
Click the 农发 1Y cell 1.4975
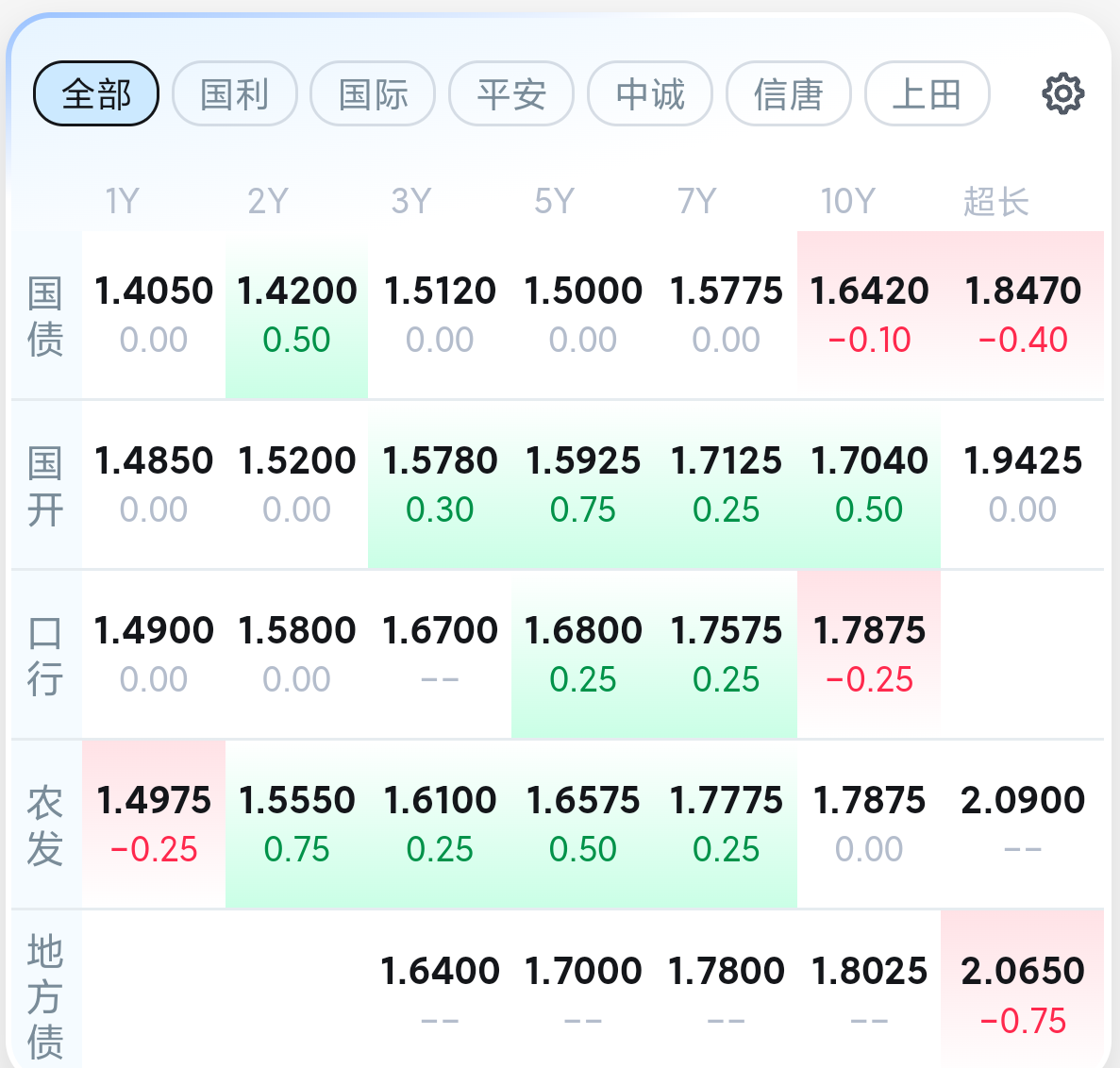point(154,825)
